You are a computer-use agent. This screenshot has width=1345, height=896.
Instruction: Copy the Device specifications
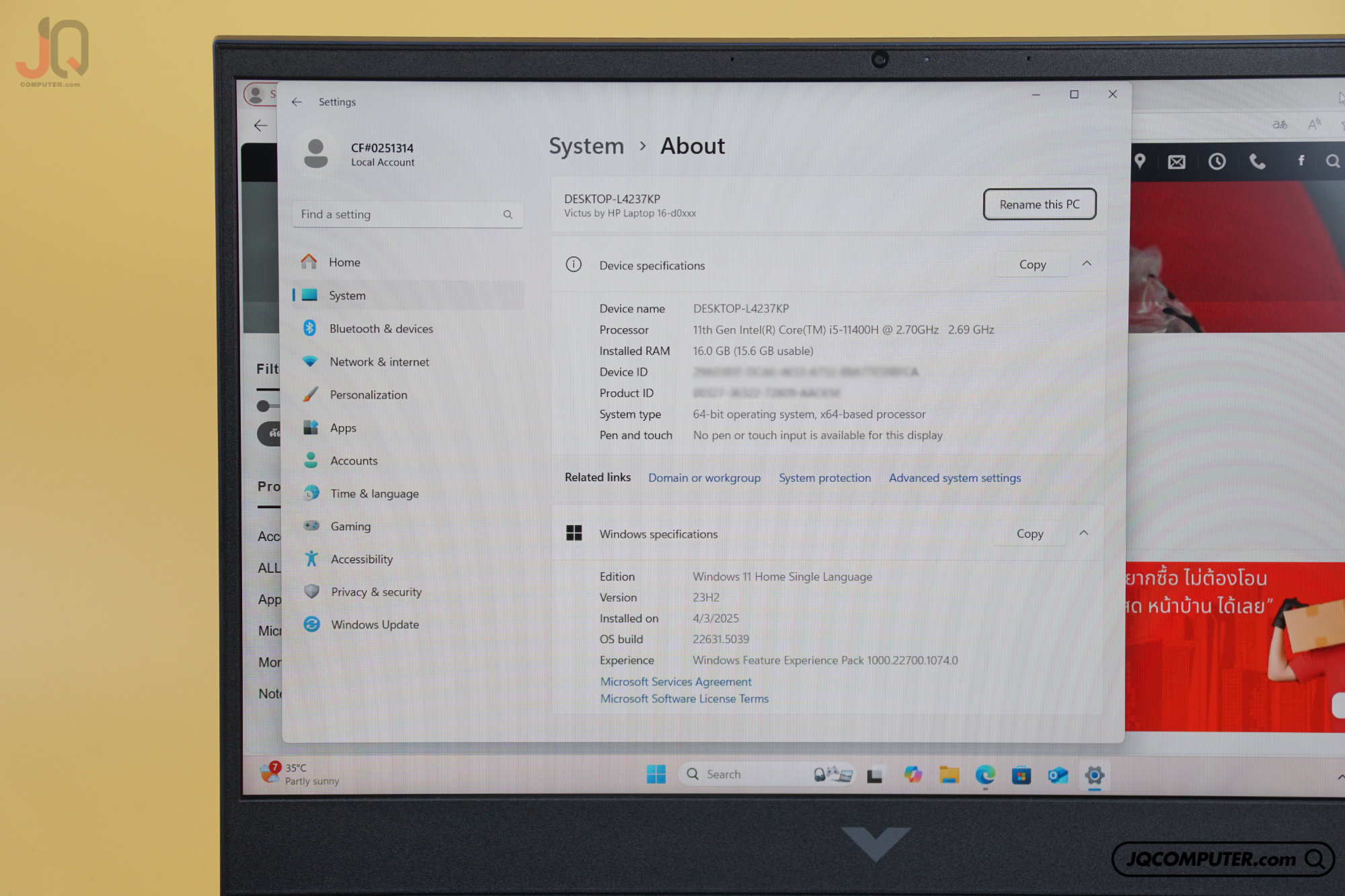(x=1032, y=265)
